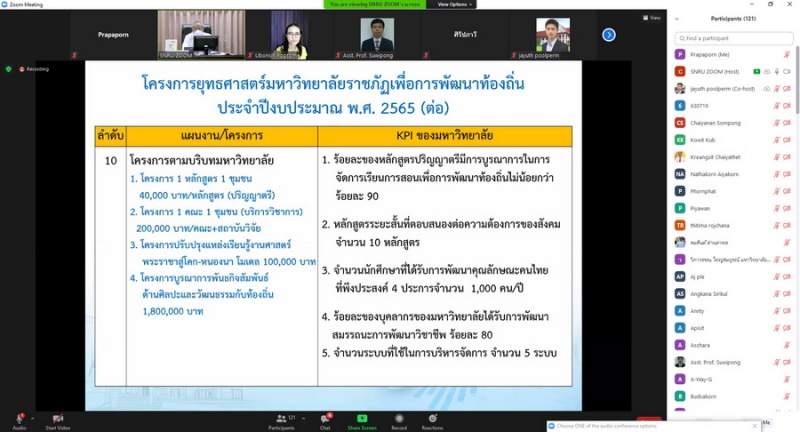This screenshot has width=800, height=432.
Task: Click the green encryption shield icon
Action: 9,69
